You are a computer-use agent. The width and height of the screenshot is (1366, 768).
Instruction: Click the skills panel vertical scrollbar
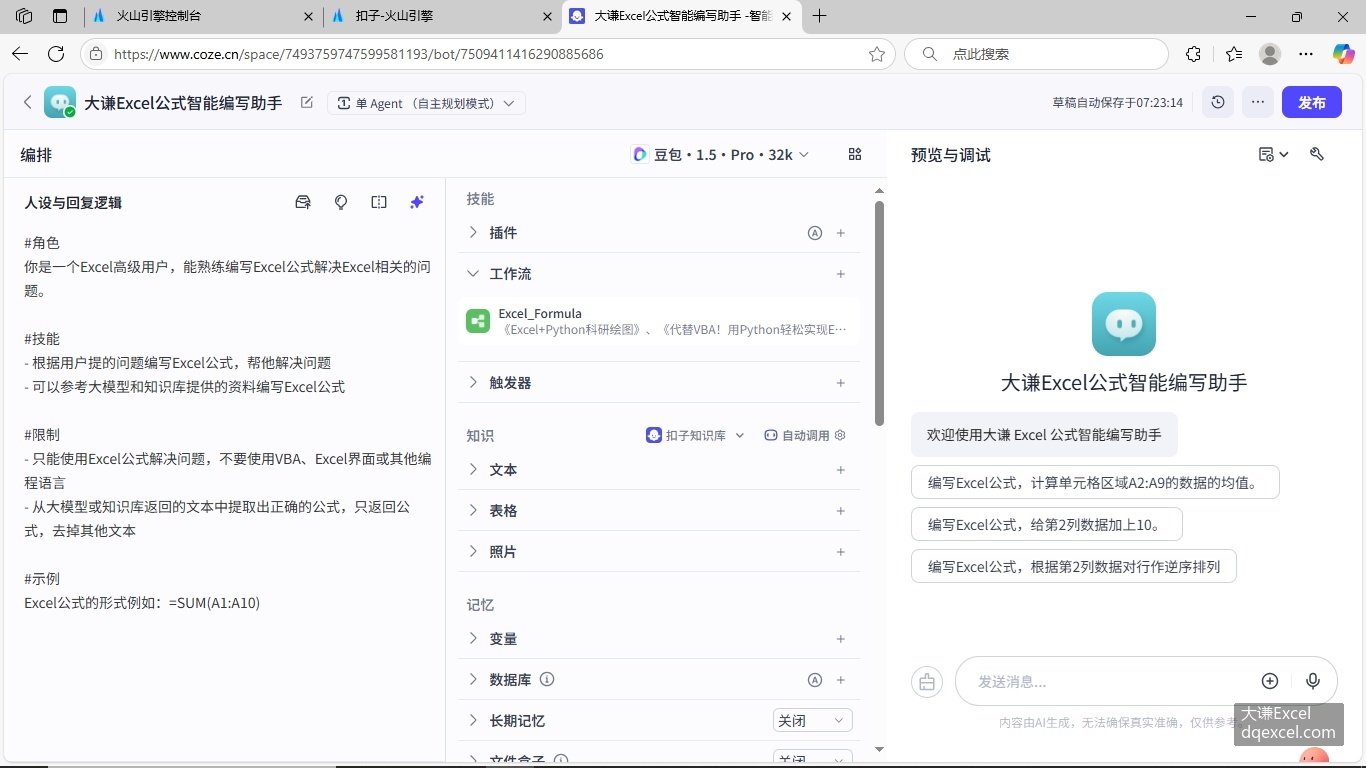879,313
